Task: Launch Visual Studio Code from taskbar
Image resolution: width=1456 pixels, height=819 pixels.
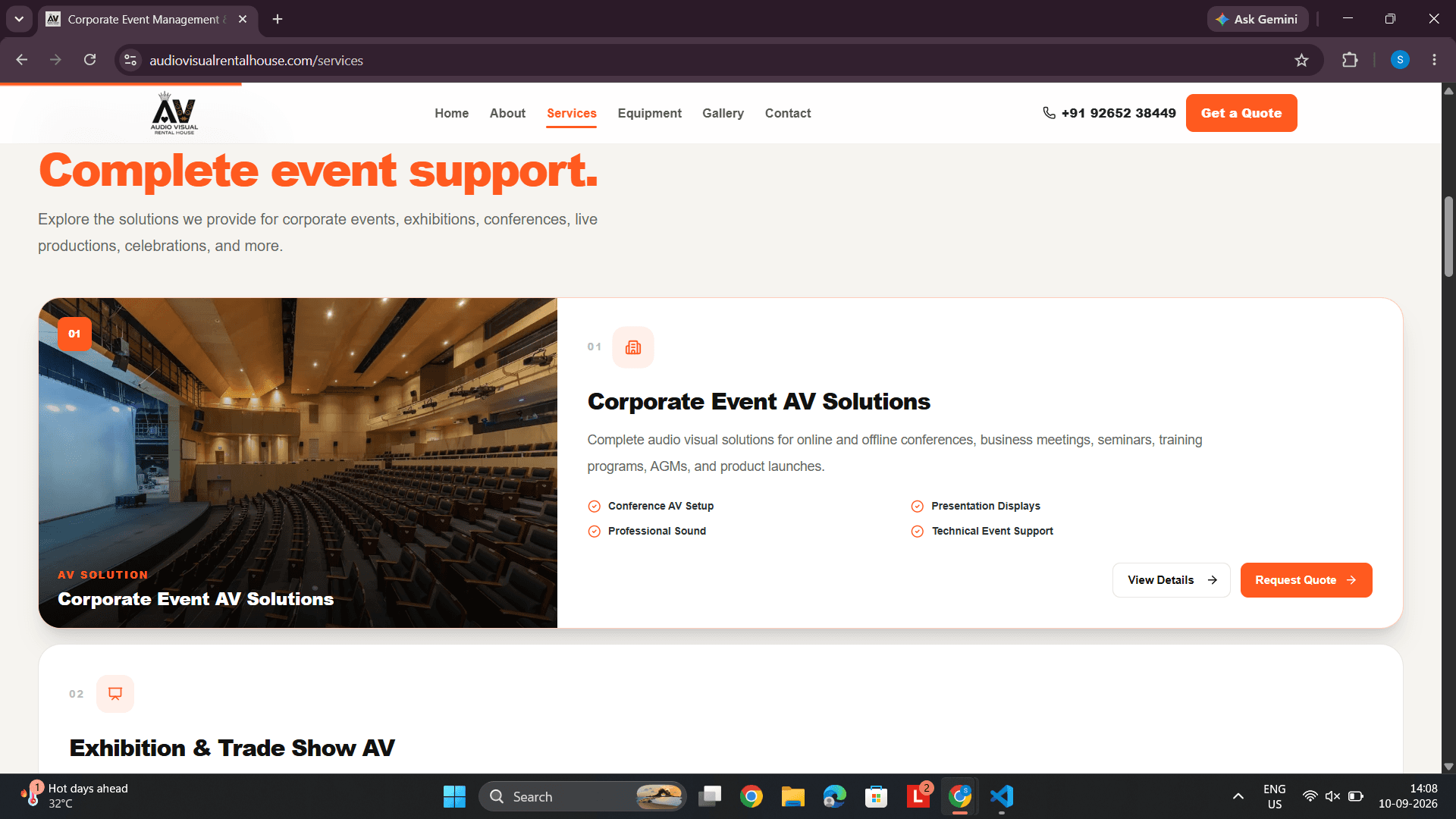Action: click(1002, 796)
